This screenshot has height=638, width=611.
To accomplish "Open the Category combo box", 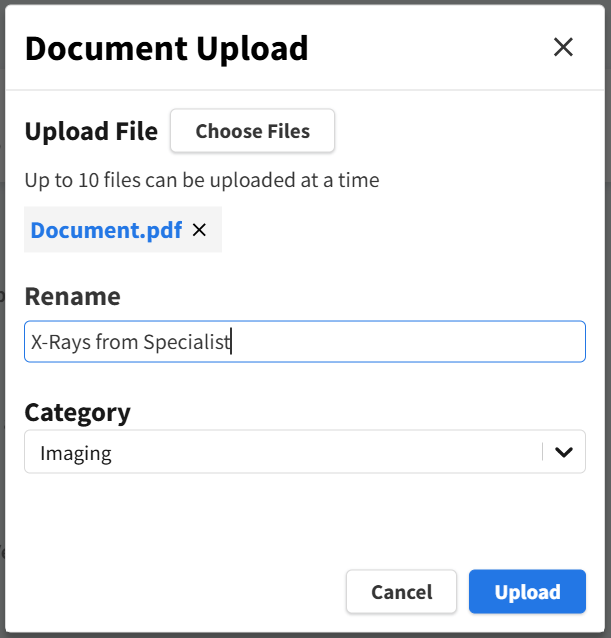I will (290, 452).
